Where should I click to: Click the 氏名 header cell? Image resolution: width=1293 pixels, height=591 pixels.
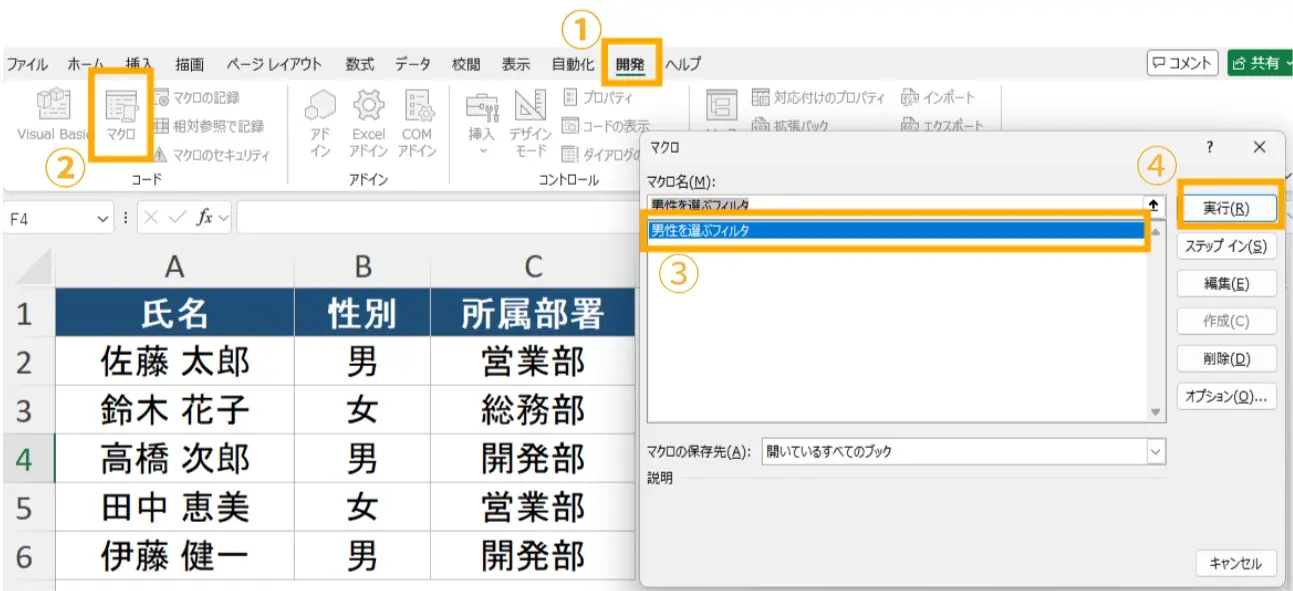pos(174,313)
